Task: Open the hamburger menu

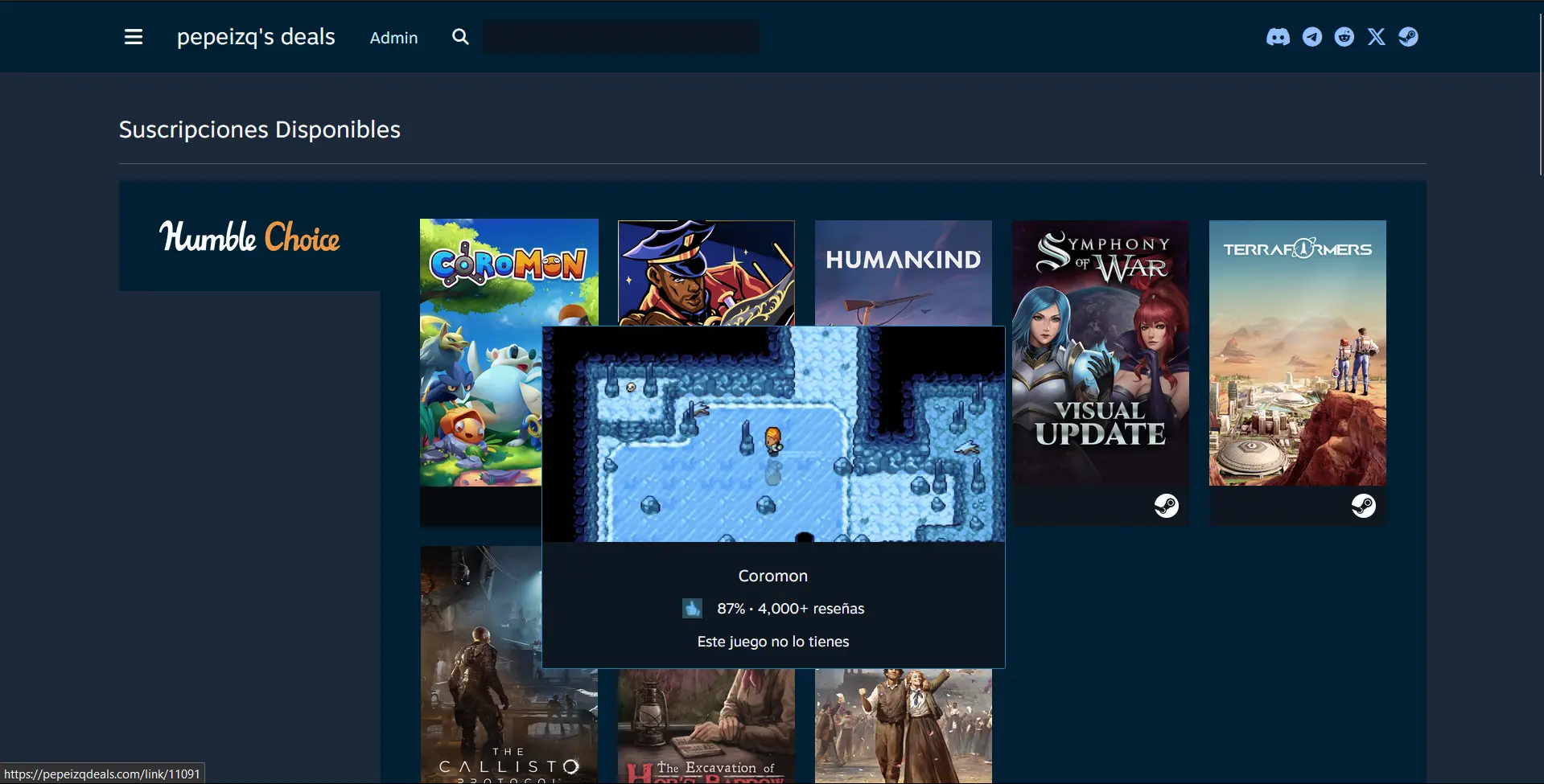Action: pyautogui.click(x=134, y=37)
